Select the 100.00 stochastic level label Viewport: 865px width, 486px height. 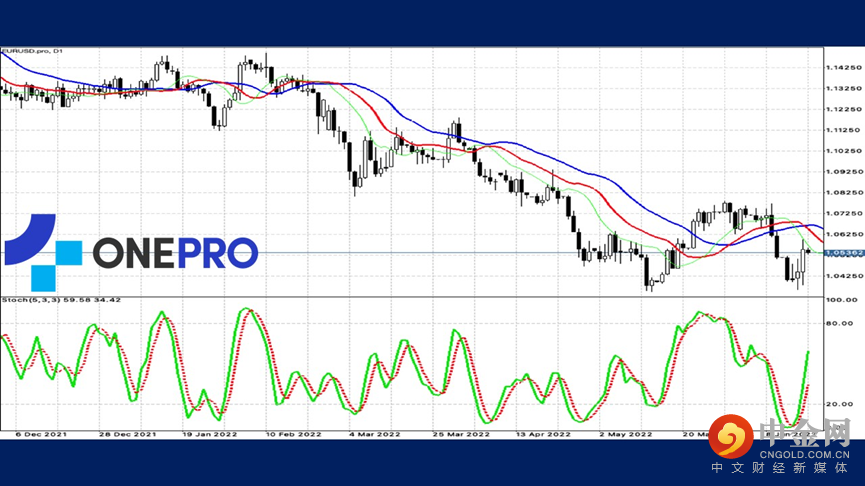[x=841, y=300]
